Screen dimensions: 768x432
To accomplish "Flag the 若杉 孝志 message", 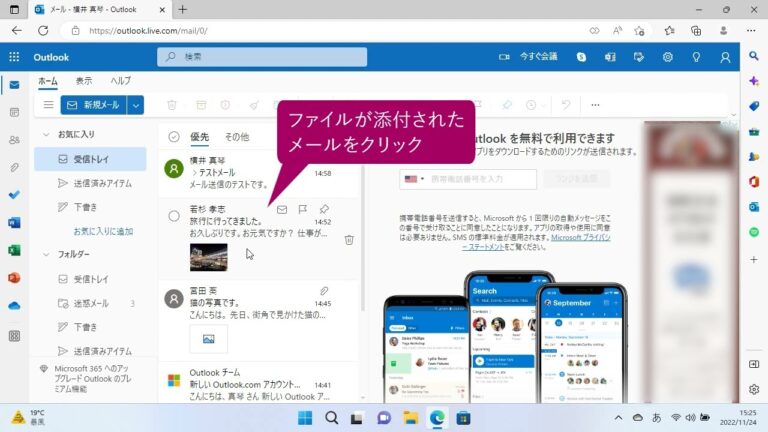I will (x=303, y=210).
